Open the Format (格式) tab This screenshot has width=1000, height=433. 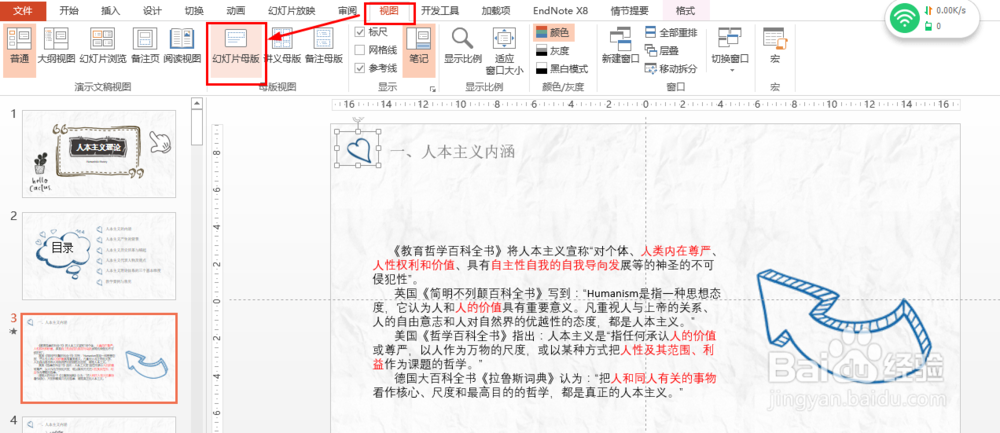tap(686, 10)
